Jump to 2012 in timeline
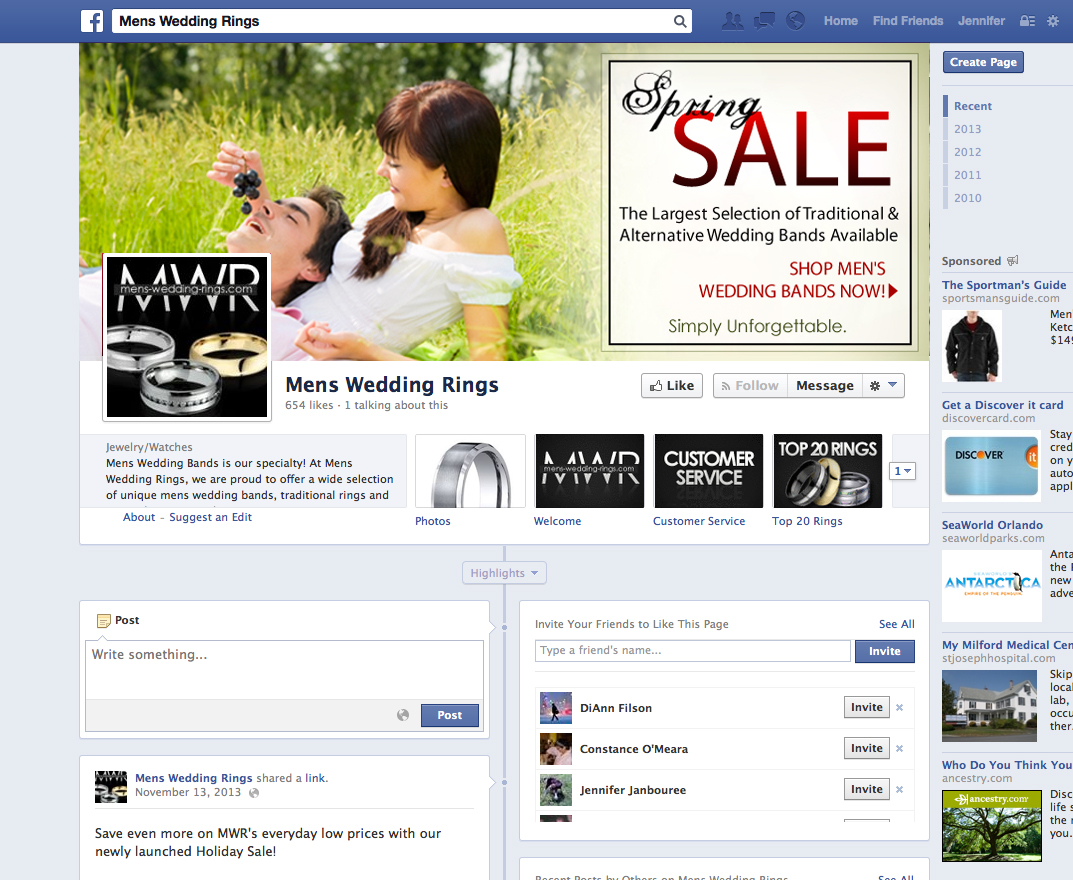Screen dimensions: 1073x880 click(x=968, y=152)
